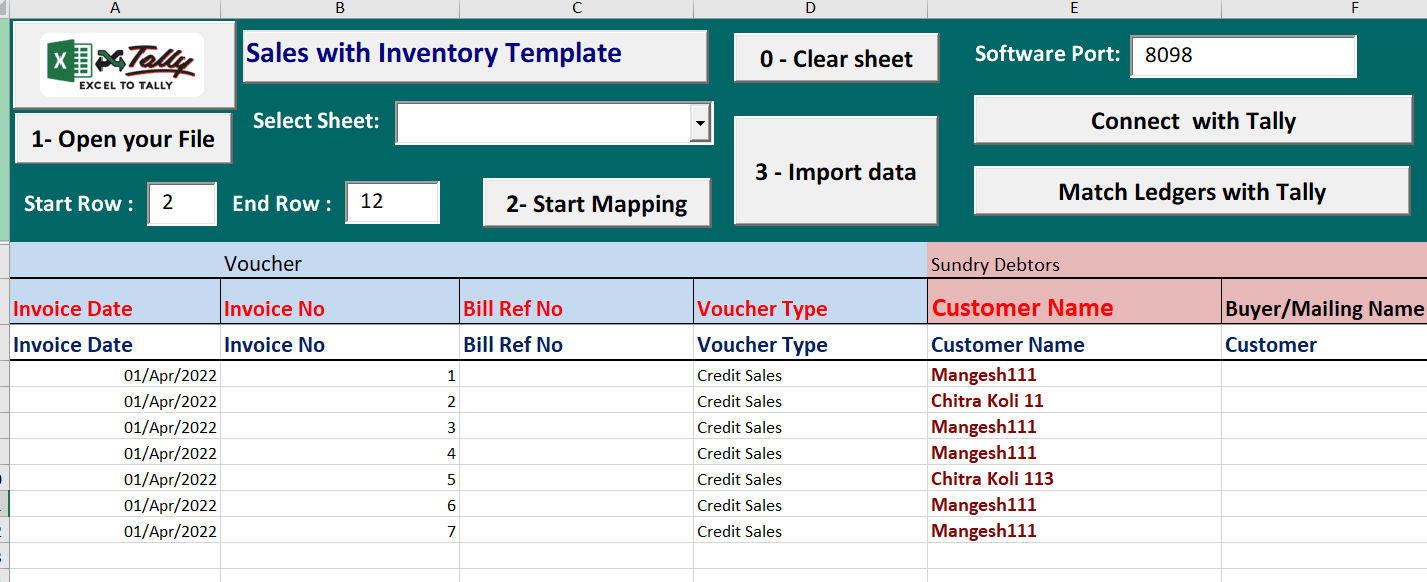Click "Connect with Tally"
Viewport: 1427px width, 582px height.
(x=1192, y=119)
